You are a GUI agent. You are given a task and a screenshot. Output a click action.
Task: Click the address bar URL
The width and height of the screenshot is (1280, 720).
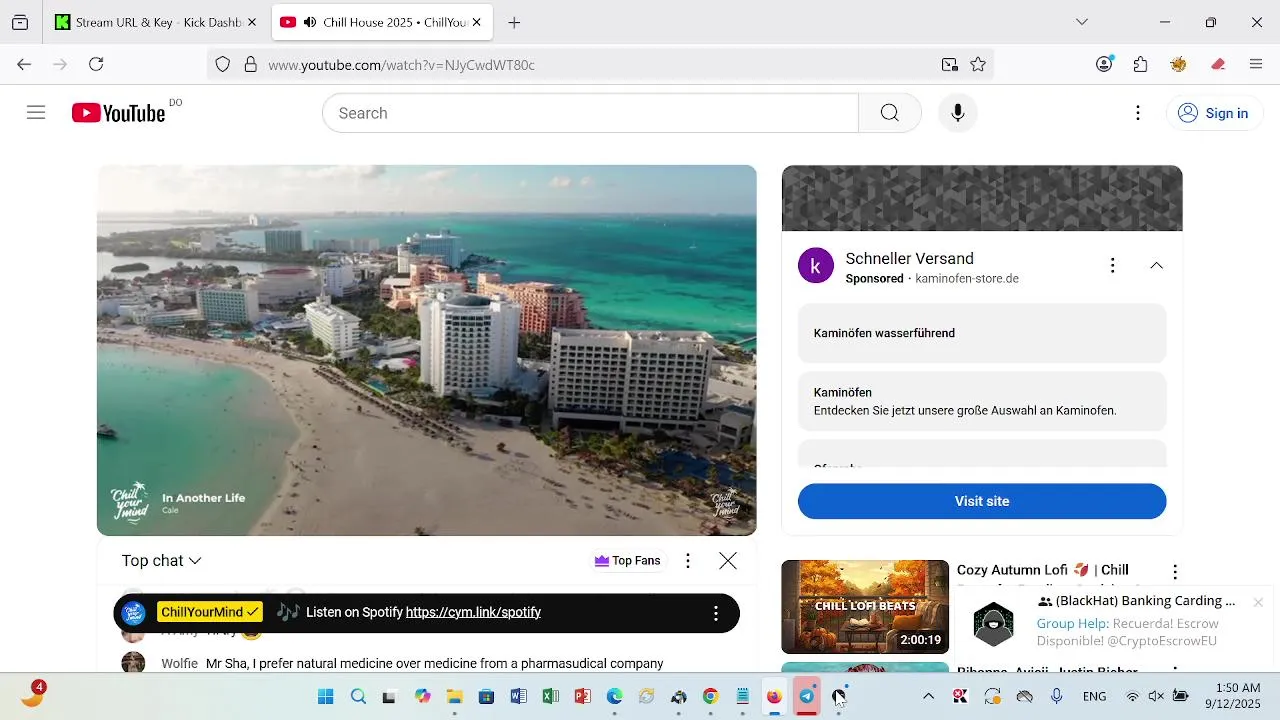(x=401, y=65)
